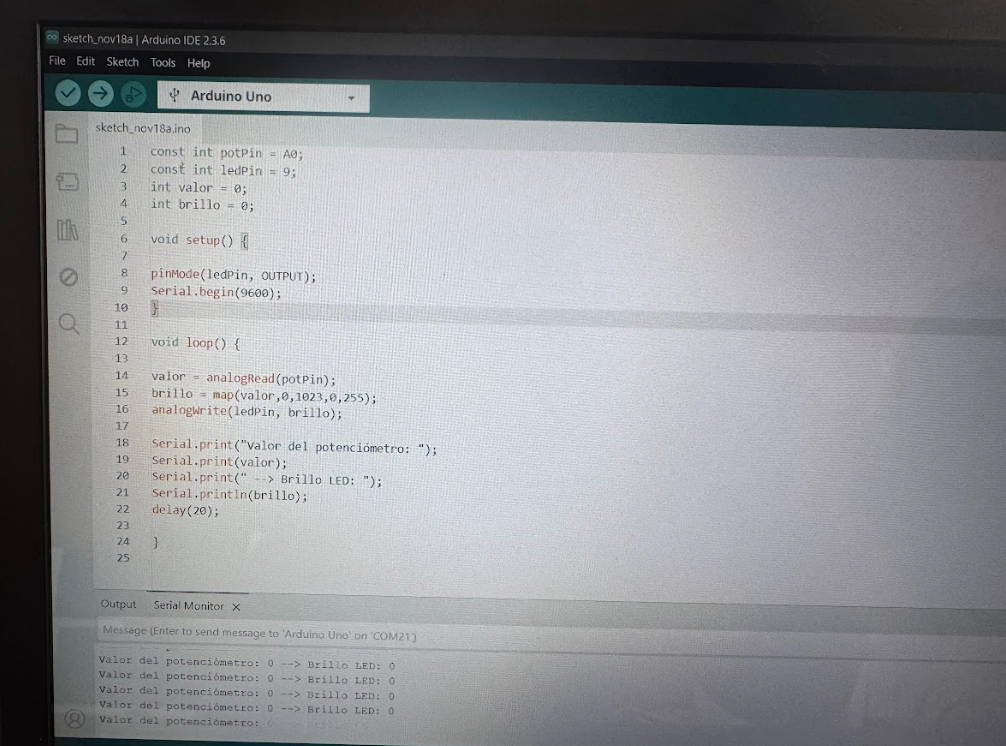Close the Serial Monitor tab
1006x746 pixels.
point(237,607)
